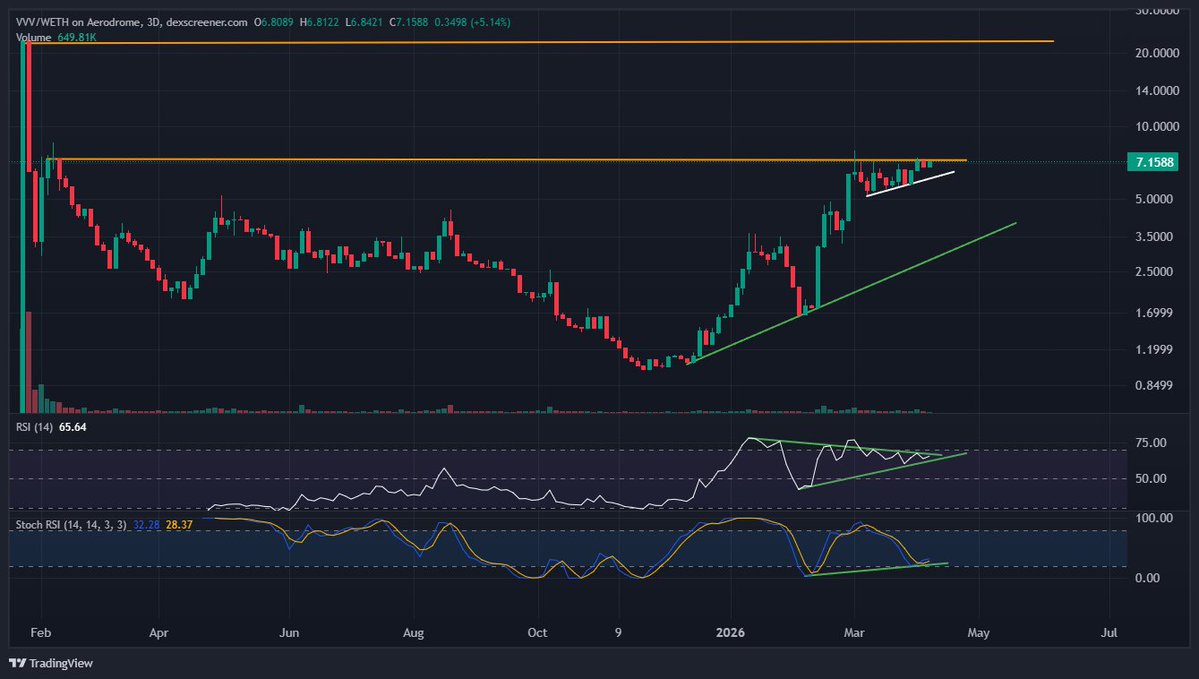Click the upper orange horizontal line near 20.0000
Screen dimensions: 1199x679
(x=600, y=42)
